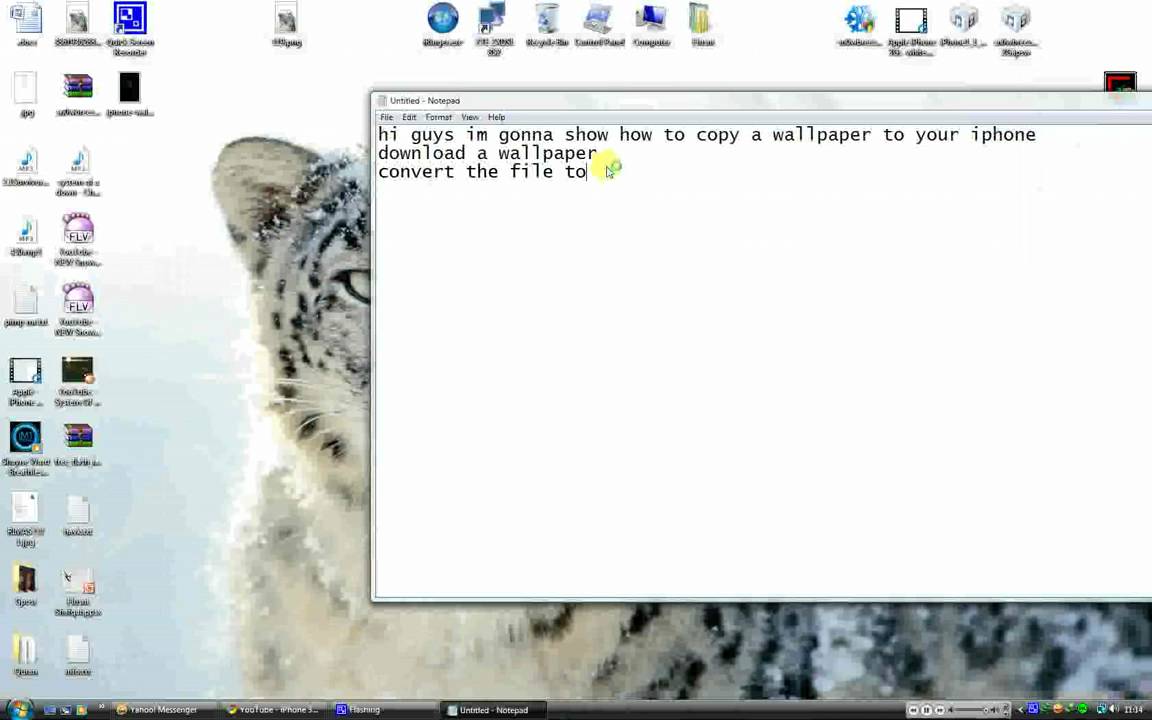The height and width of the screenshot is (720, 1152).
Task: Click the line starting 'hi guys im gonna show'
Action: (x=707, y=134)
